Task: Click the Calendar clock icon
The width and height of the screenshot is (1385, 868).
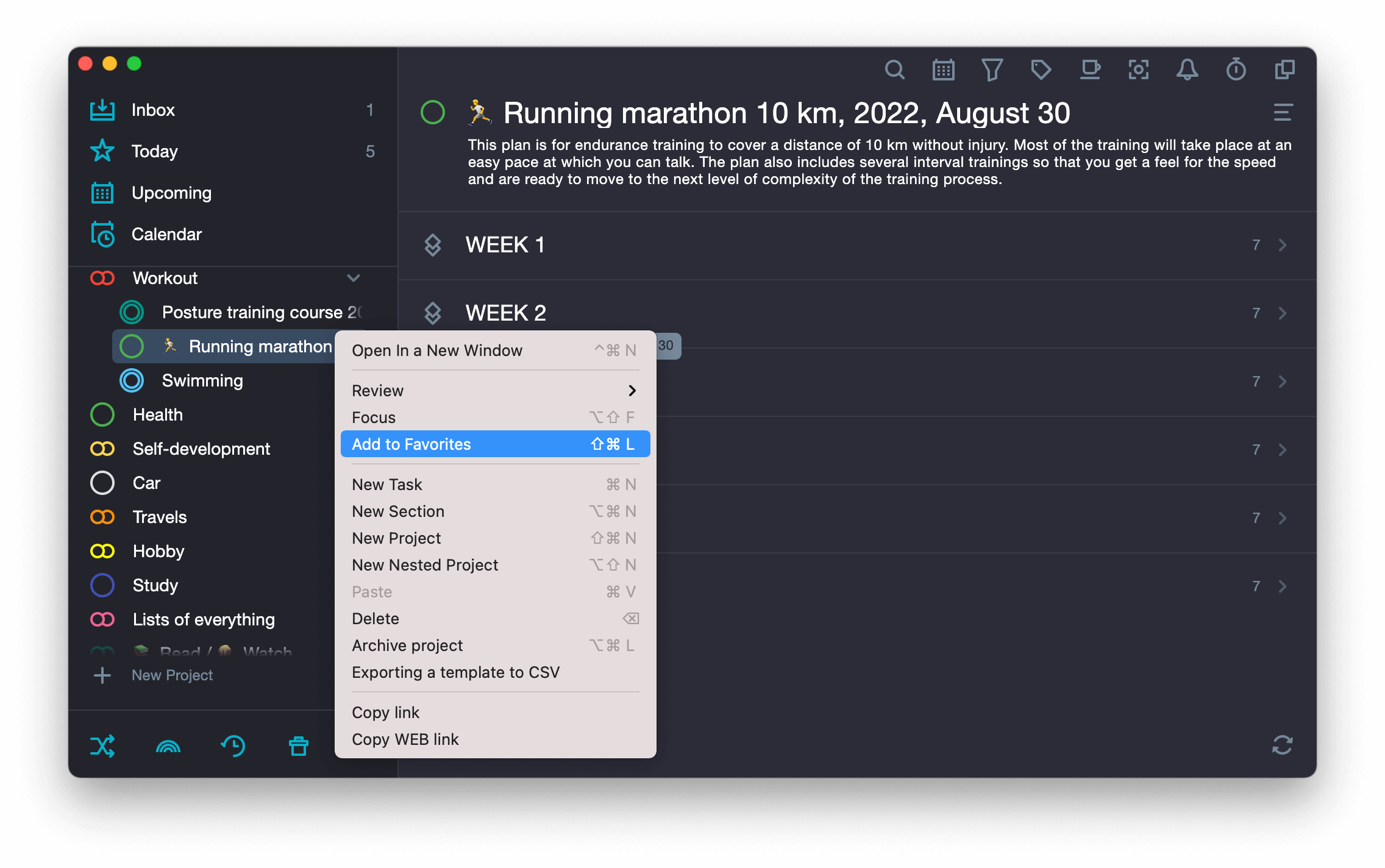Action: 102,234
